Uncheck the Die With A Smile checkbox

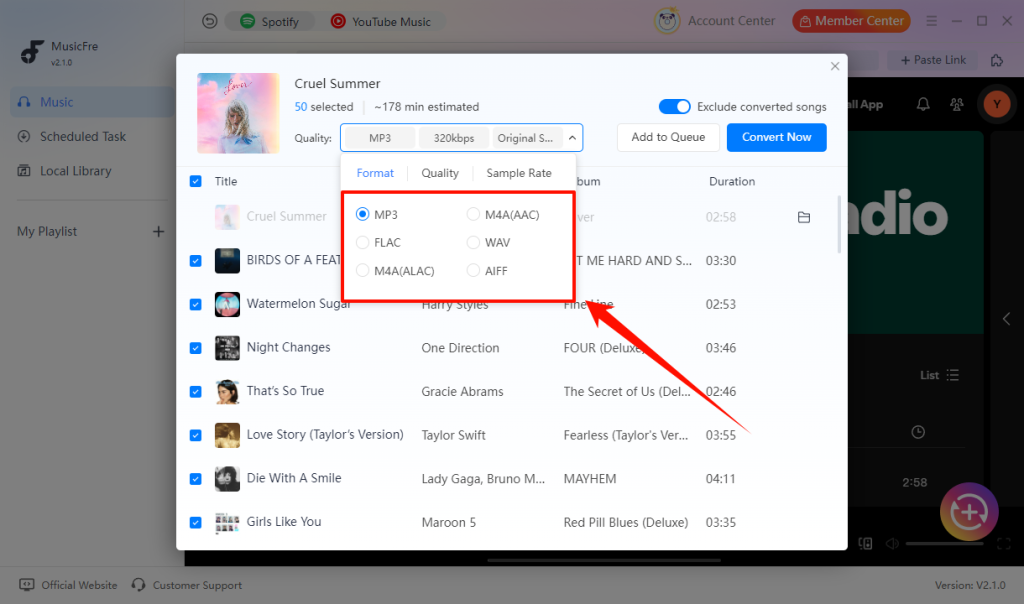pyautogui.click(x=195, y=479)
